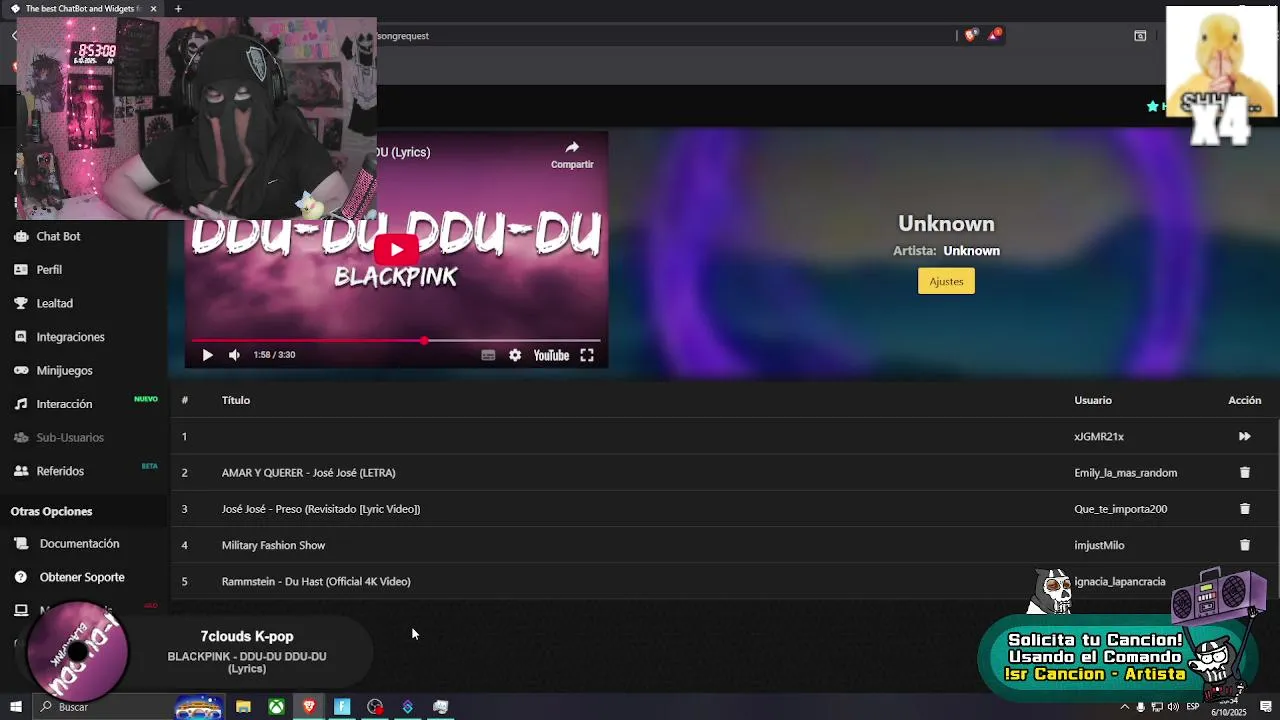
Task: Click the Título column header
Action: click(236, 400)
